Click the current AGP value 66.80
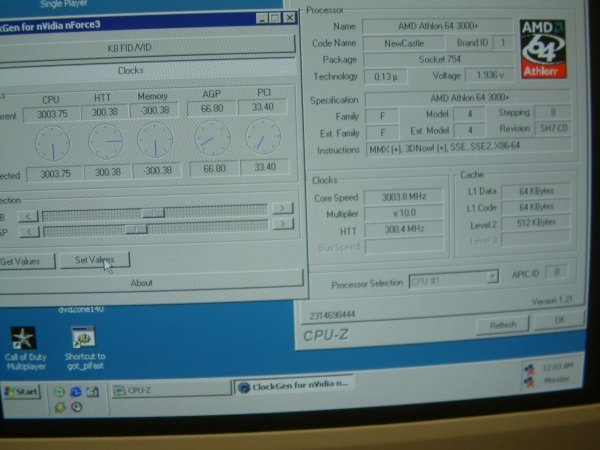Viewport: 600px width, 450px height. (212, 108)
